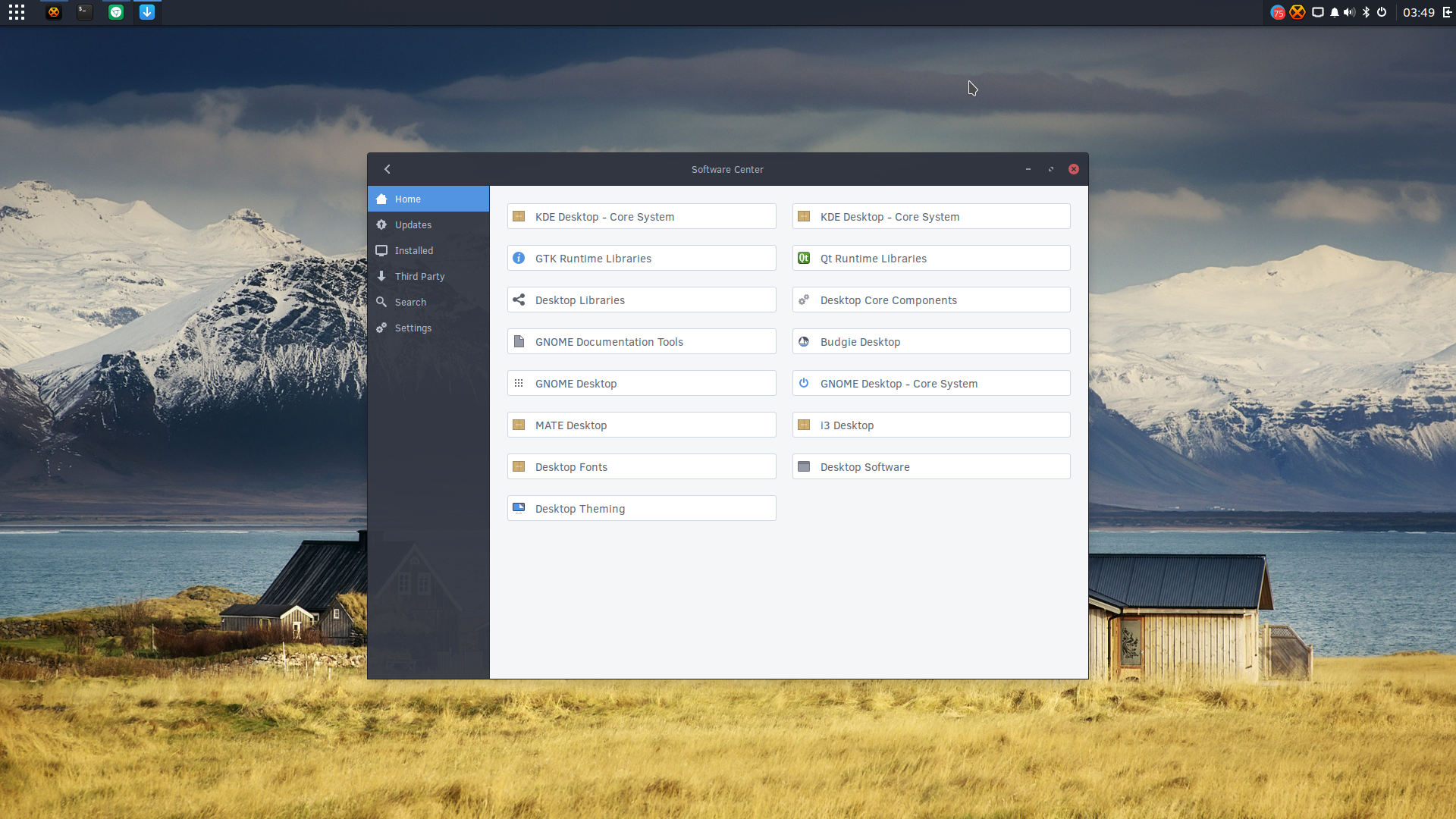Click the red 75 tray icon
The image size is (1456, 819).
coord(1278,12)
